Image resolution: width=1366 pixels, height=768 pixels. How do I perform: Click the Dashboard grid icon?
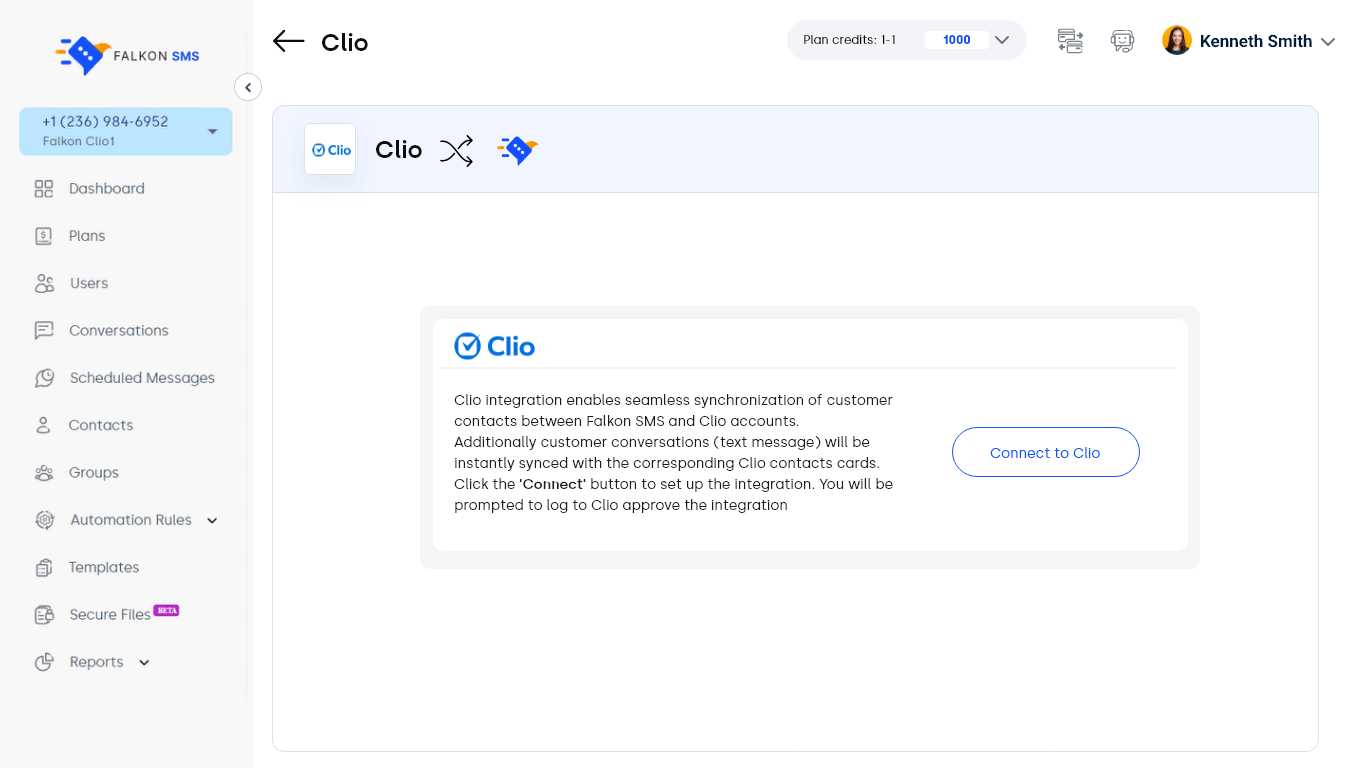[x=44, y=189]
